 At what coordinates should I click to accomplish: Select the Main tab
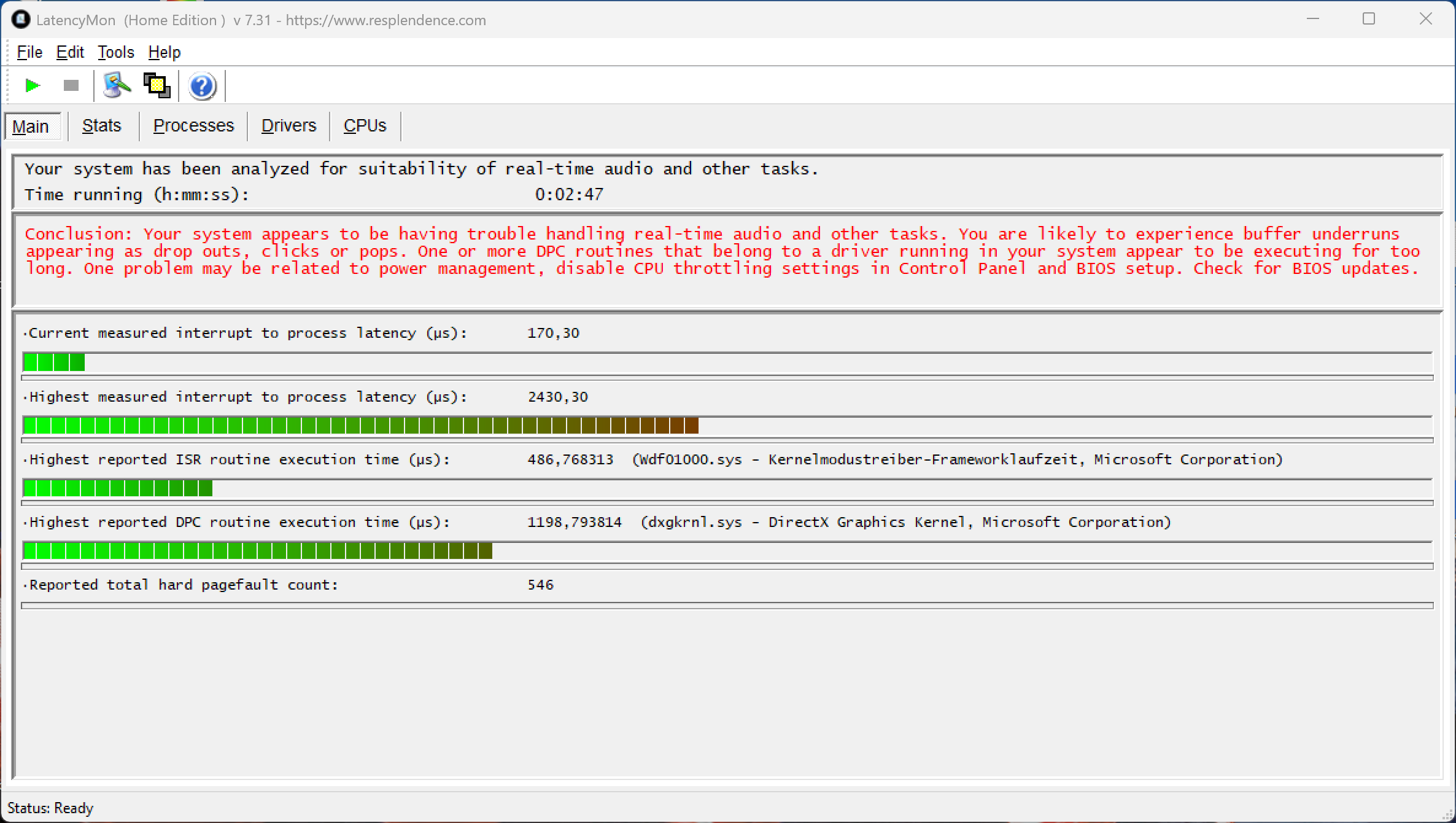(x=31, y=127)
